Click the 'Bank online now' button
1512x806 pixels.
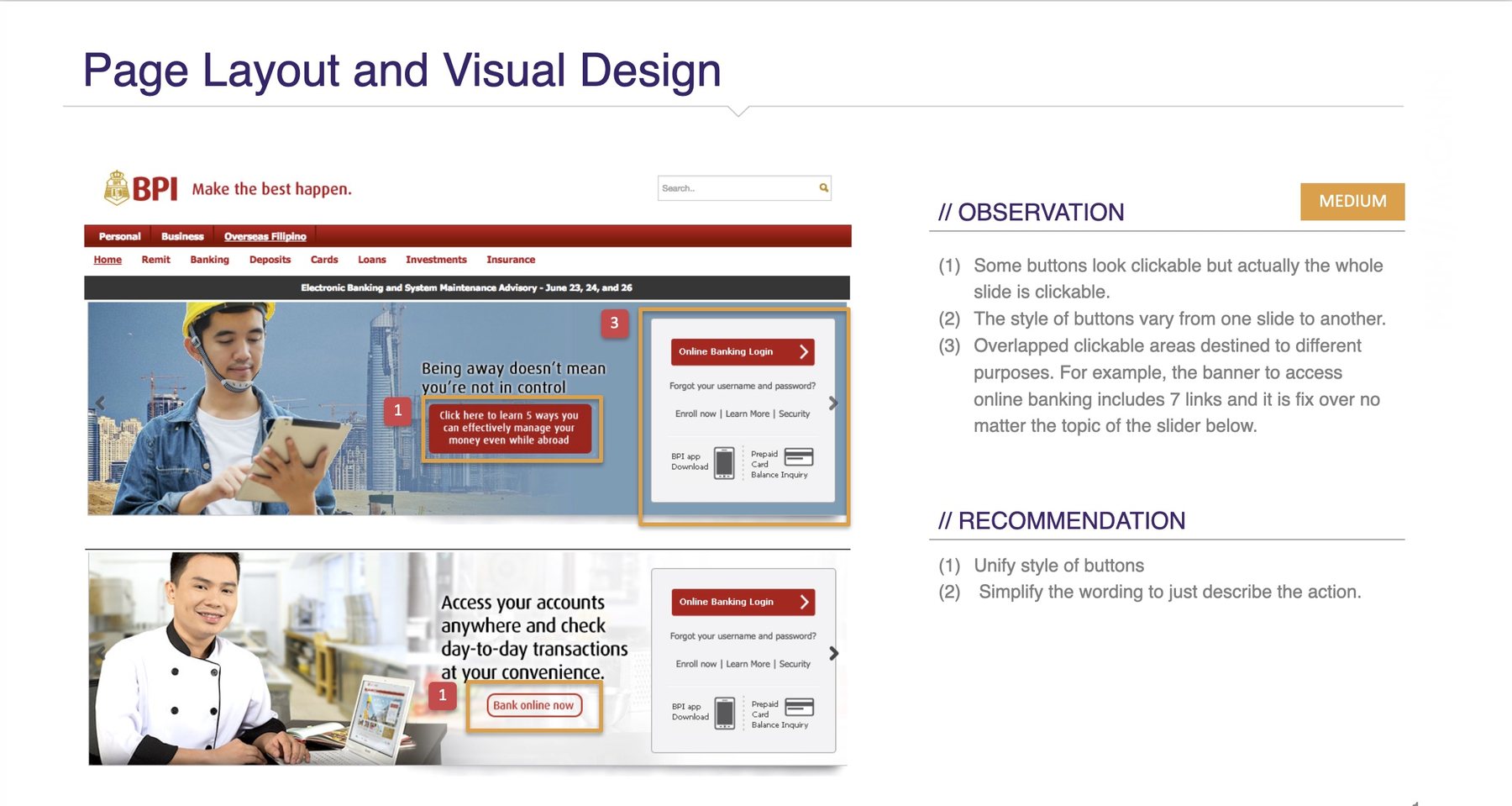(x=533, y=705)
